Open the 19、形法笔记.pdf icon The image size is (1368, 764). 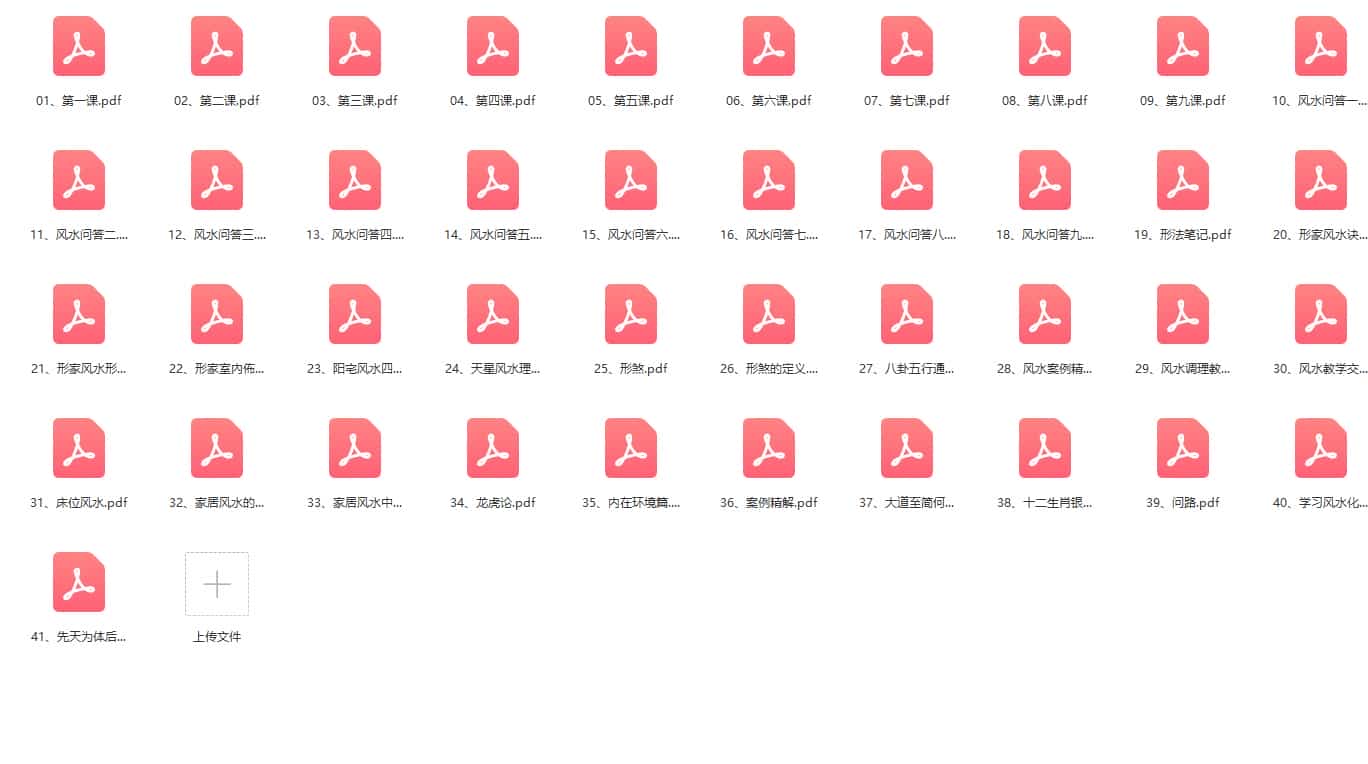click(x=1183, y=180)
